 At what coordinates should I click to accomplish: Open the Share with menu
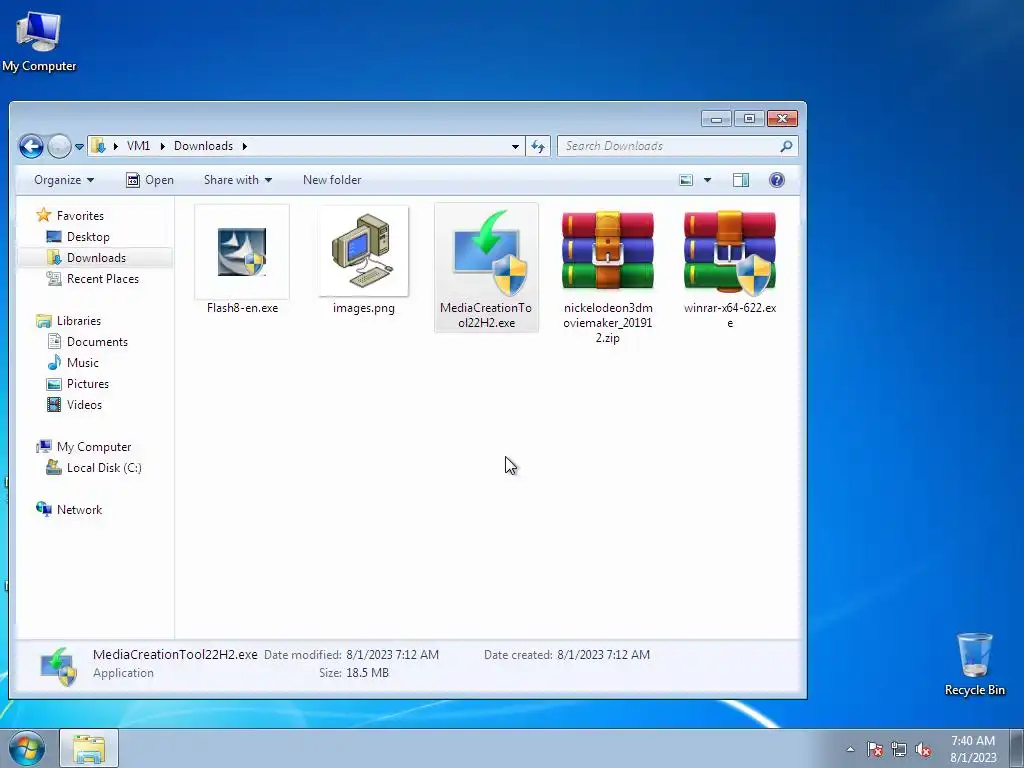pyautogui.click(x=238, y=180)
